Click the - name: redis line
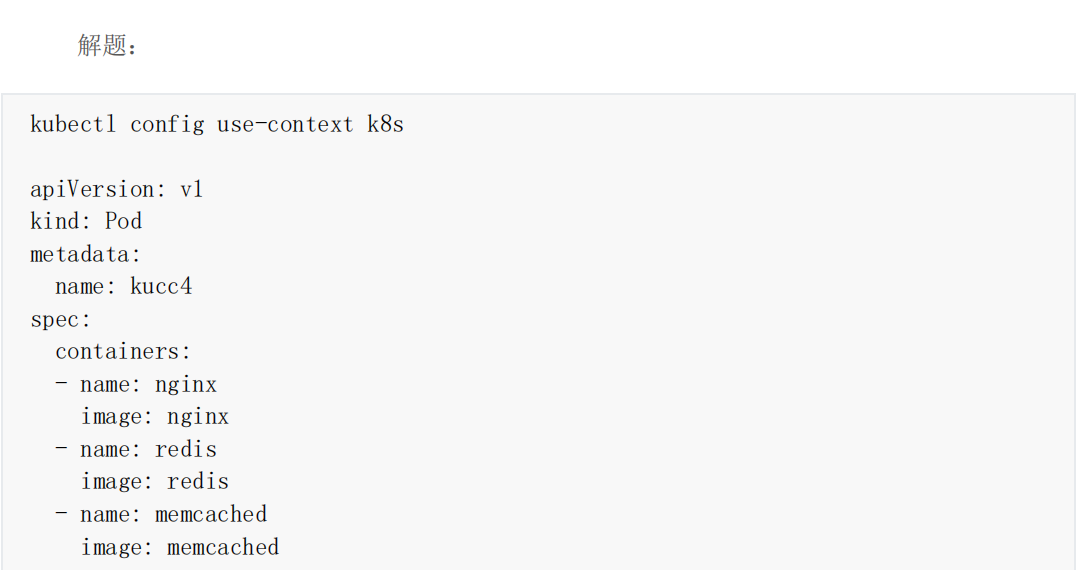The image size is (1078, 570). 136,450
